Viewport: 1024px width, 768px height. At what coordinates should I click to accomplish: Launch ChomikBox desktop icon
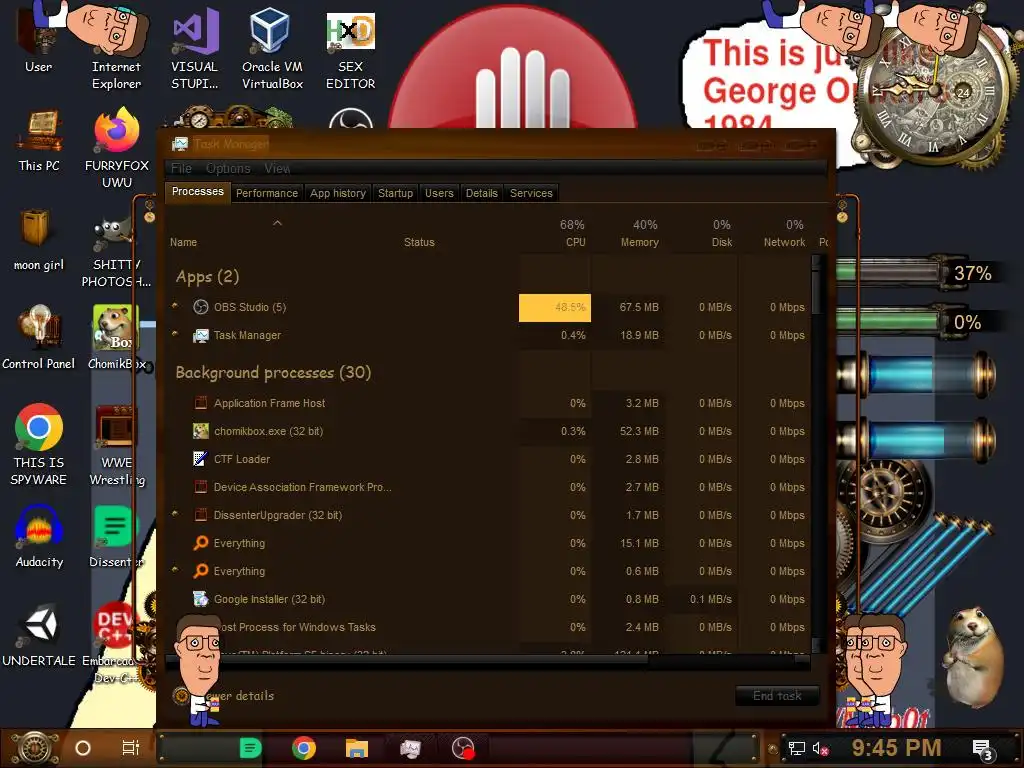coord(116,337)
